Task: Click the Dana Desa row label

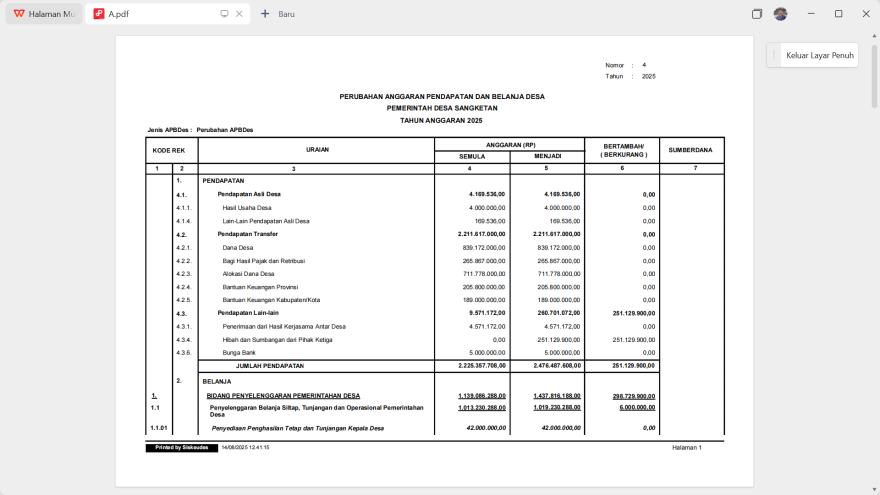Action: click(237, 248)
